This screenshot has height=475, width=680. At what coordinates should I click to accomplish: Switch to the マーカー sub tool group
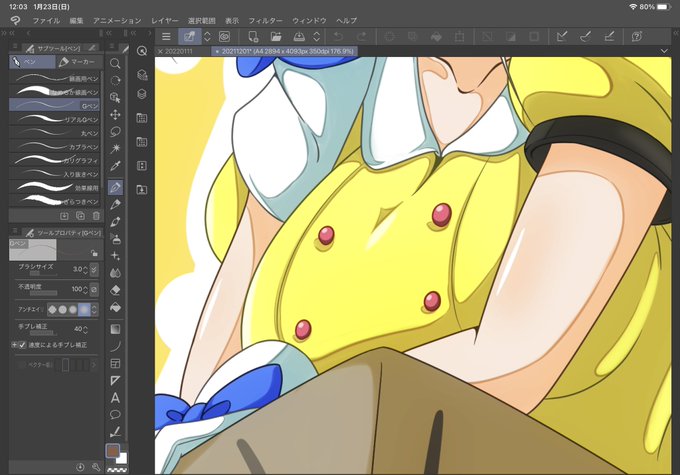point(79,62)
